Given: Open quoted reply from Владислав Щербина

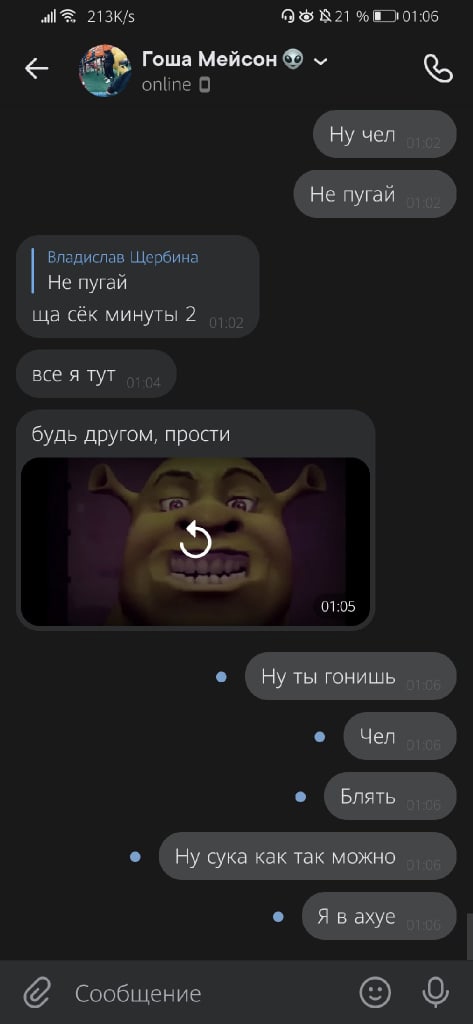Looking at the screenshot, I should [123, 270].
